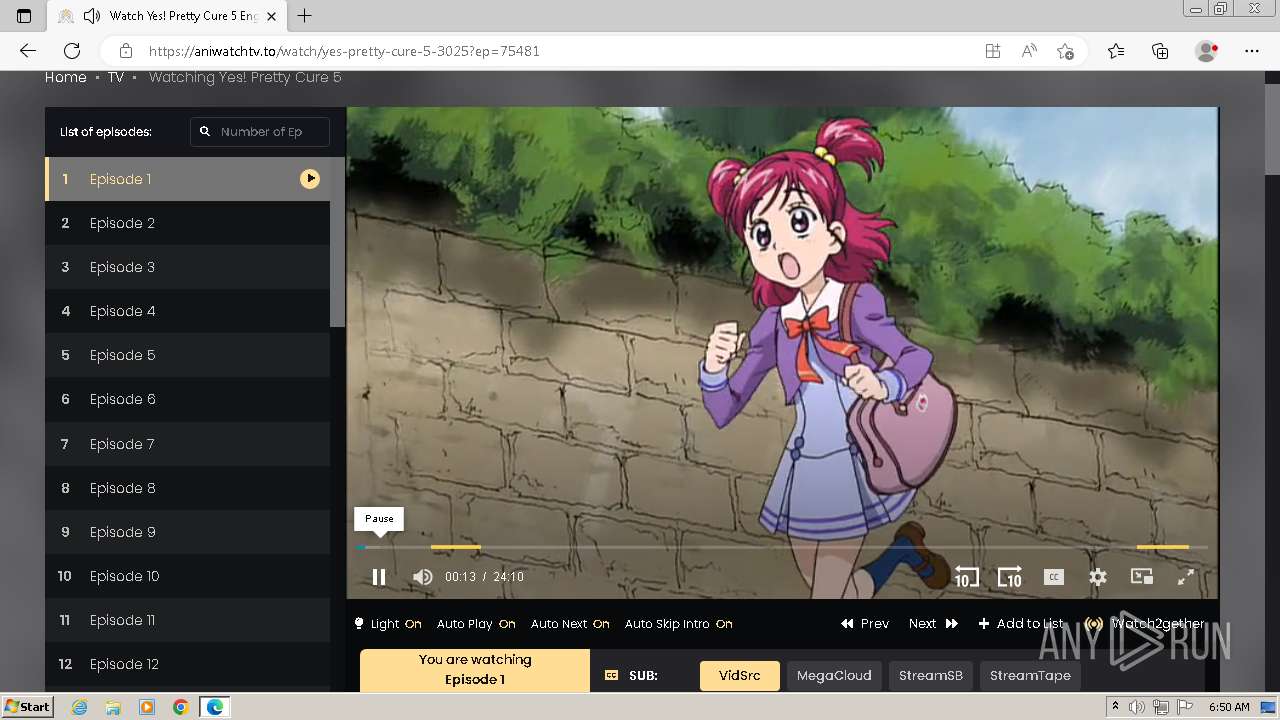Screen dimensions: 1280x720
Task: Enter fullscreen video mode
Action: click(1186, 577)
